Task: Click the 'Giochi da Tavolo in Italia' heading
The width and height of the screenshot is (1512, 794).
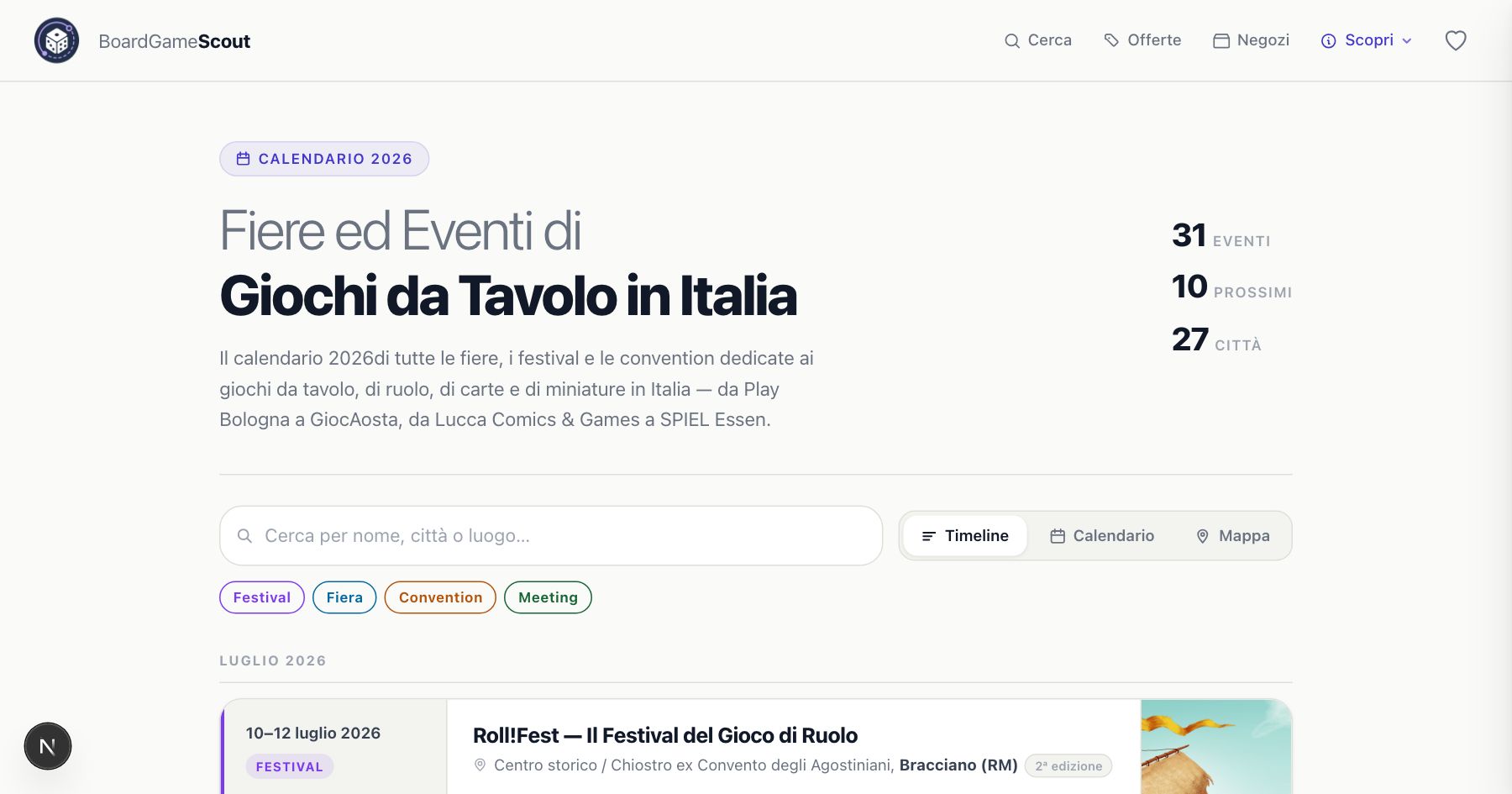Action: 508,296
